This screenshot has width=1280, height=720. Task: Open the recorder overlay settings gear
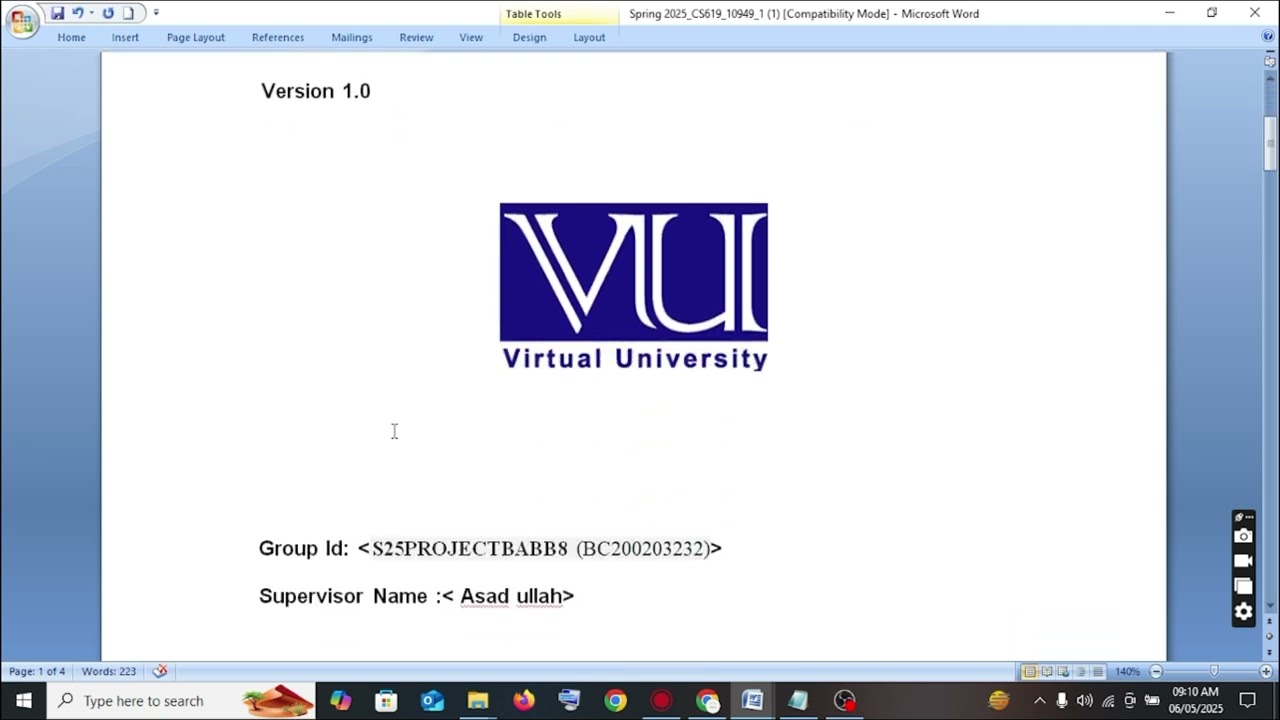[x=1243, y=612]
